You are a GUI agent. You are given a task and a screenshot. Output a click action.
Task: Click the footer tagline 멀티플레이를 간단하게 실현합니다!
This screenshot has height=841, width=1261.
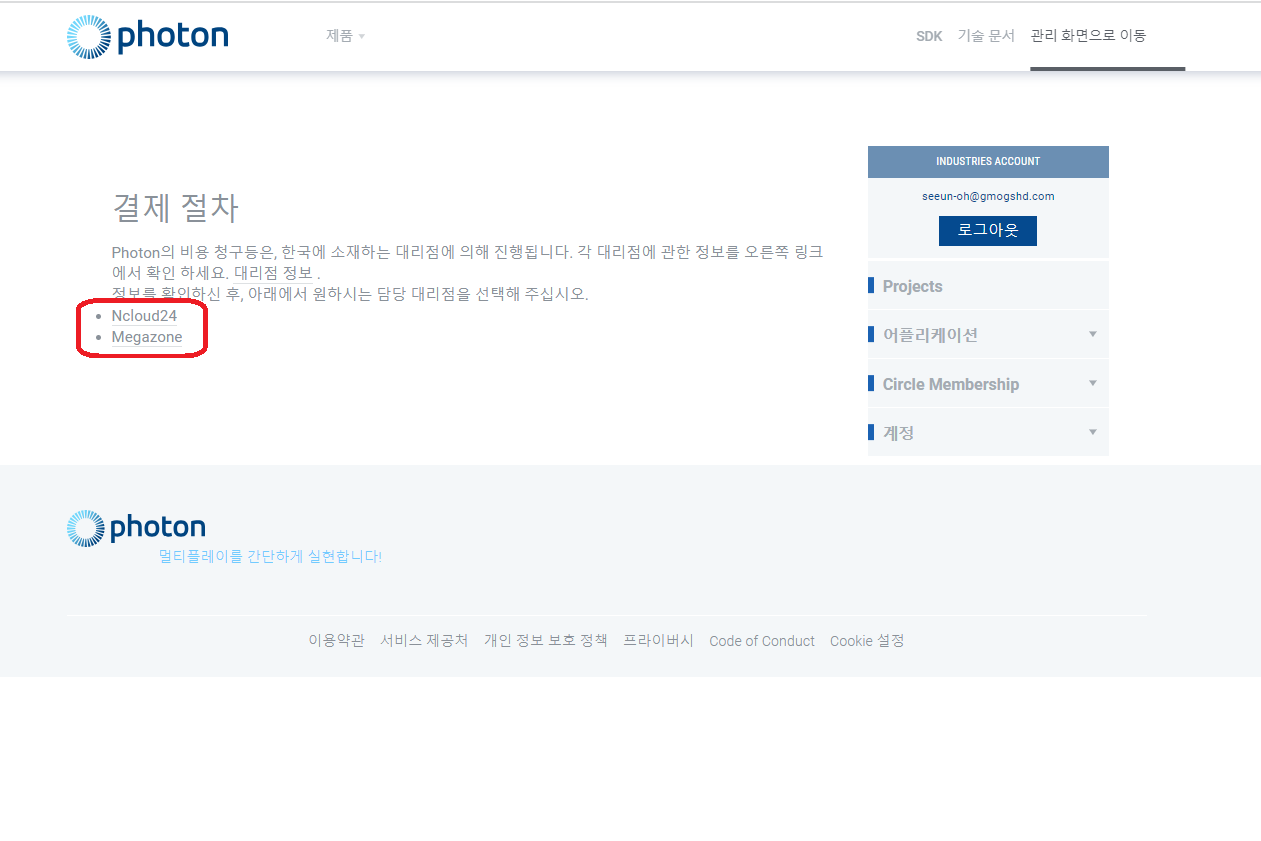point(270,556)
